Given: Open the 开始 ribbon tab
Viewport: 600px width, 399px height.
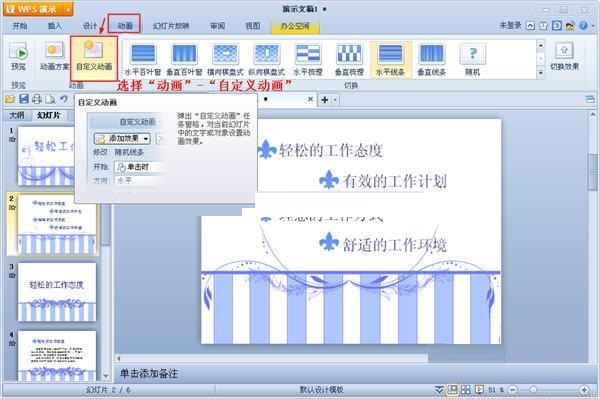Looking at the screenshot, I should (20, 26).
